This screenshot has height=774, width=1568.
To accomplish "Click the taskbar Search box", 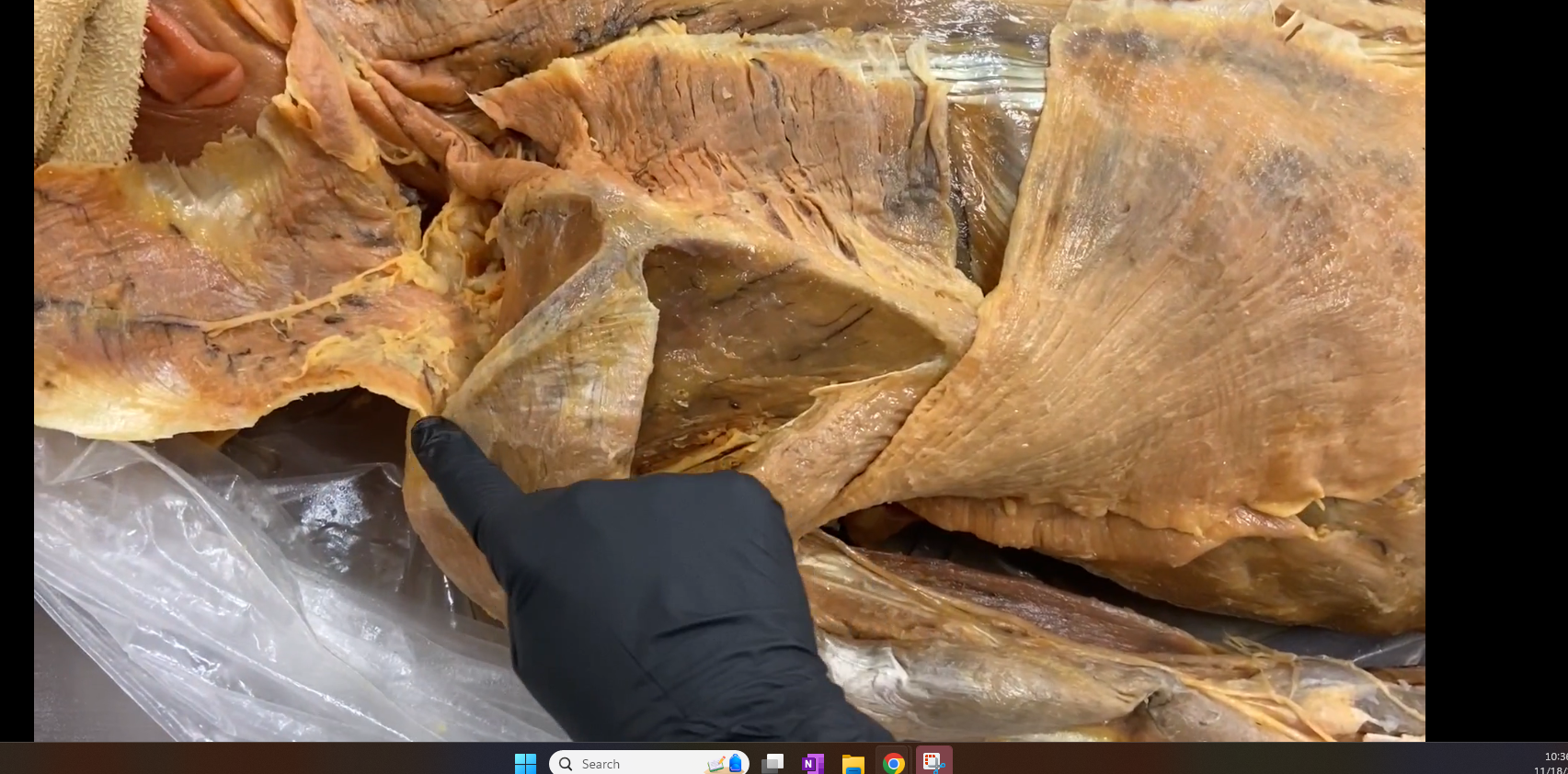I will click(649, 763).
